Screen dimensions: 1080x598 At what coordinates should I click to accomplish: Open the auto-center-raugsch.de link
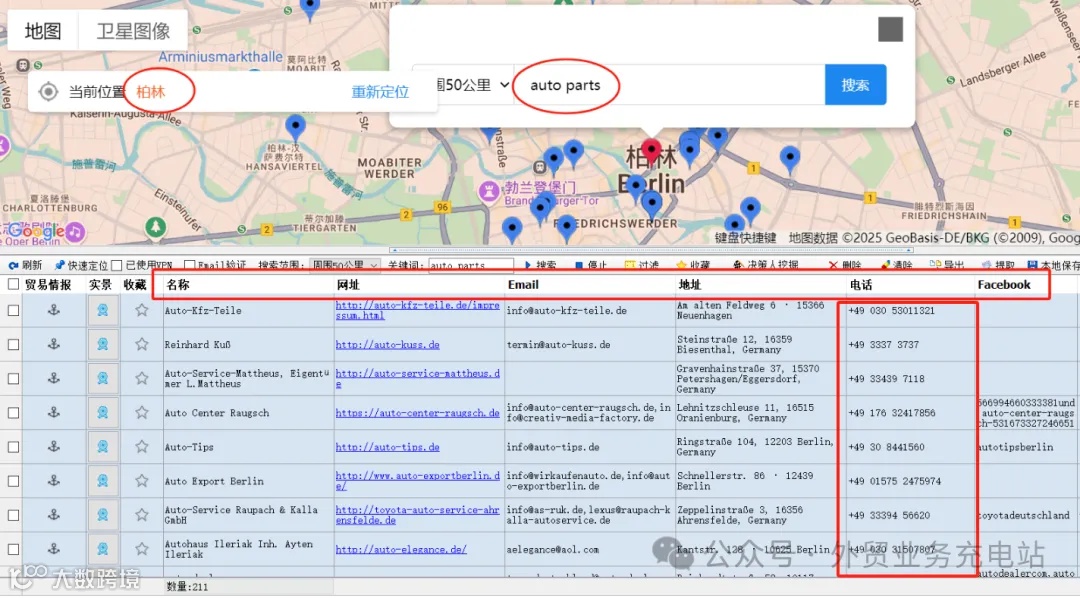tap(417, 413)
